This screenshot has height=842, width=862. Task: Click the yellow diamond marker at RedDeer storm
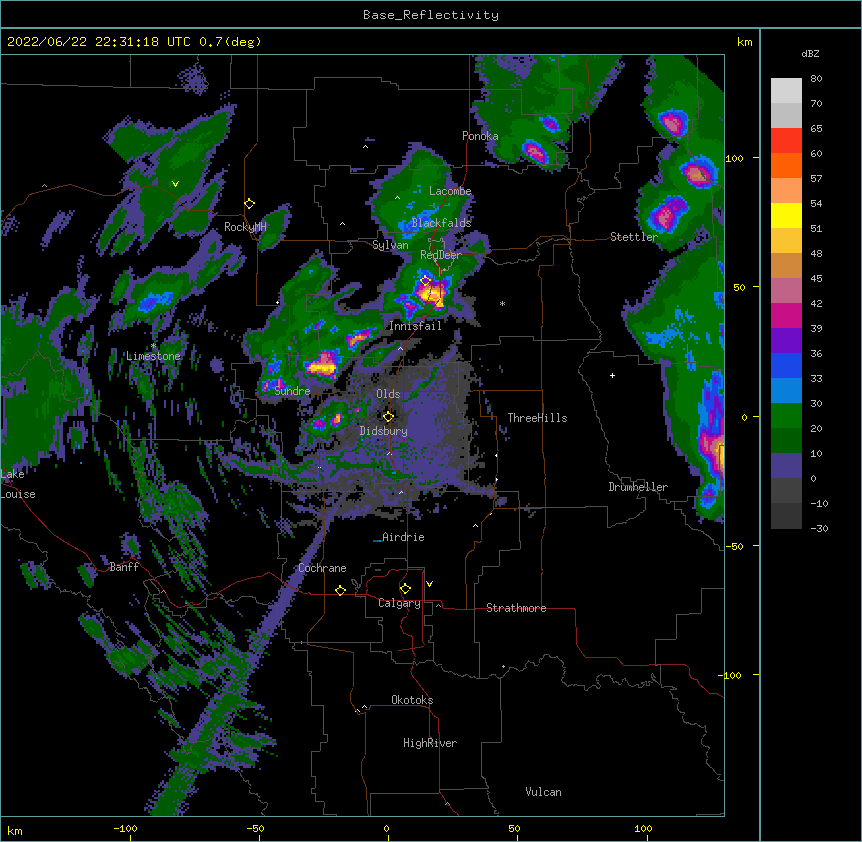tap(426, 281)
